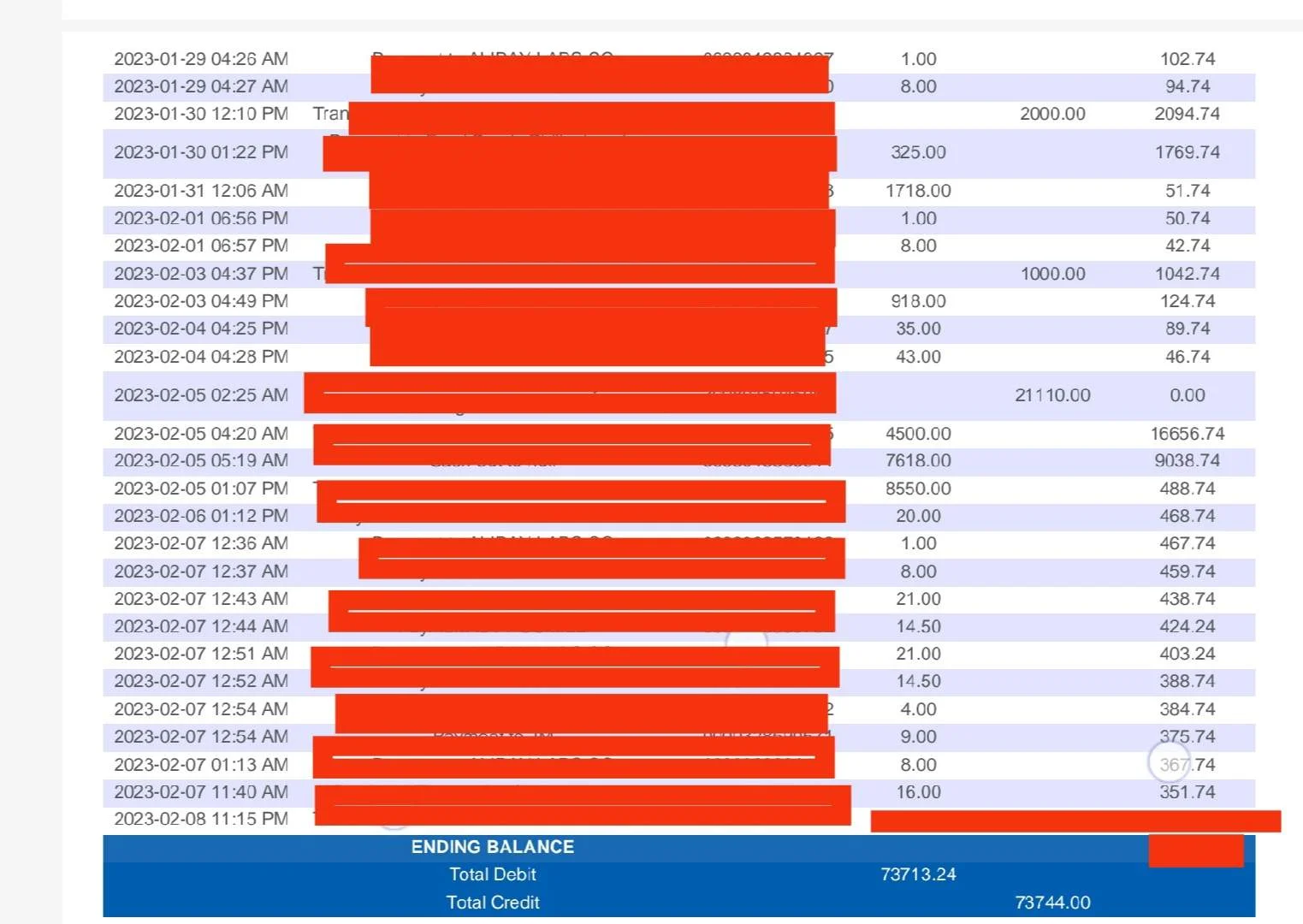Click the 7618.00 debit amount
Viewport: 1303px width, 924px height.
click(x=918, y=460)
